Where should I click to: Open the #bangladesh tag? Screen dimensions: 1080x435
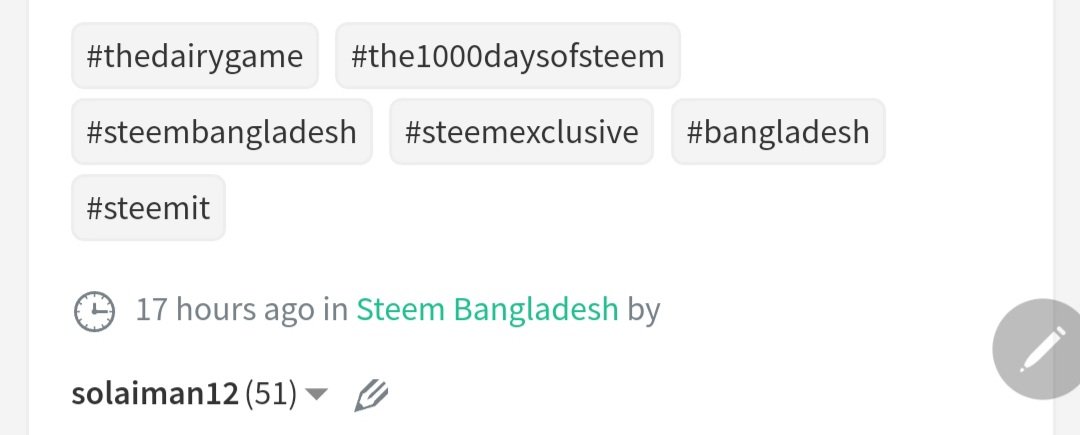click(x=778, y=131)
